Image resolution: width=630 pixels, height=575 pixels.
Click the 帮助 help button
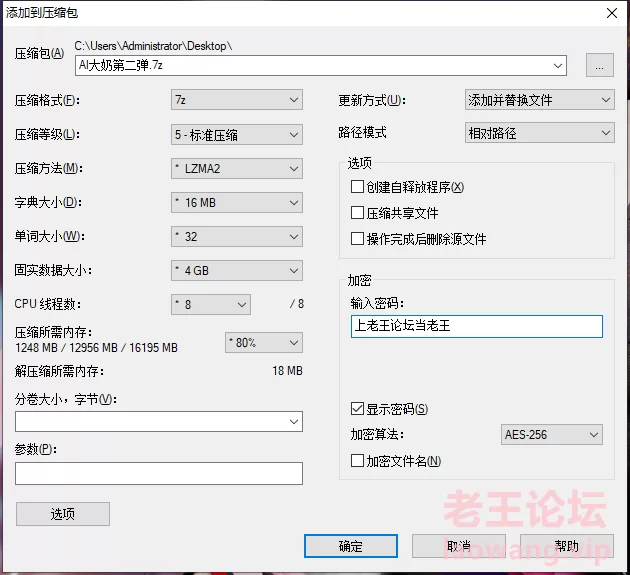pos(567,546)
